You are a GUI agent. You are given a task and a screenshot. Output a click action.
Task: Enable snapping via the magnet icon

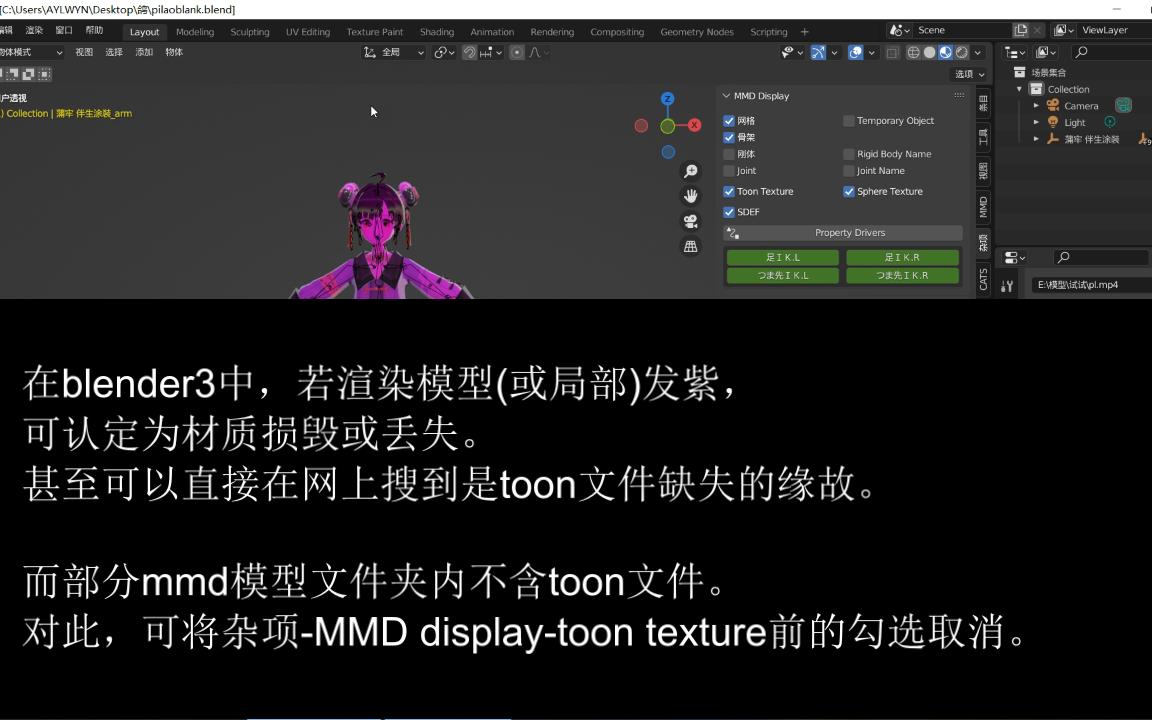tap(468, 52)
